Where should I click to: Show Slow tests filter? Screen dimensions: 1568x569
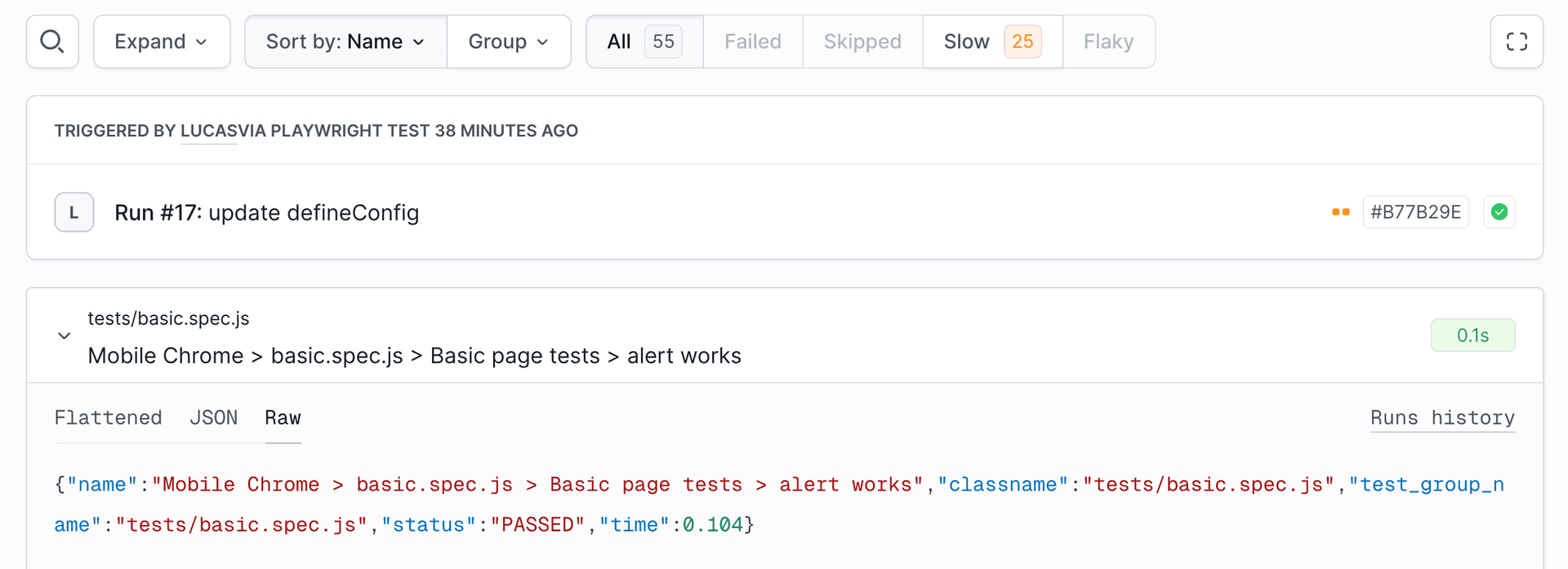[x=991, y=42]
